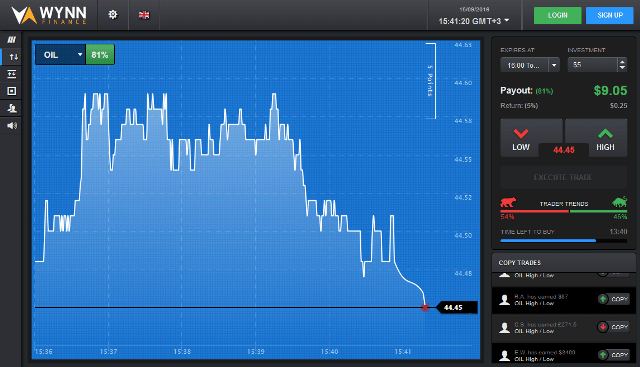Click the square target sidebar icon
This screenshot has width=640, height=367.
(x=12, y=91)
